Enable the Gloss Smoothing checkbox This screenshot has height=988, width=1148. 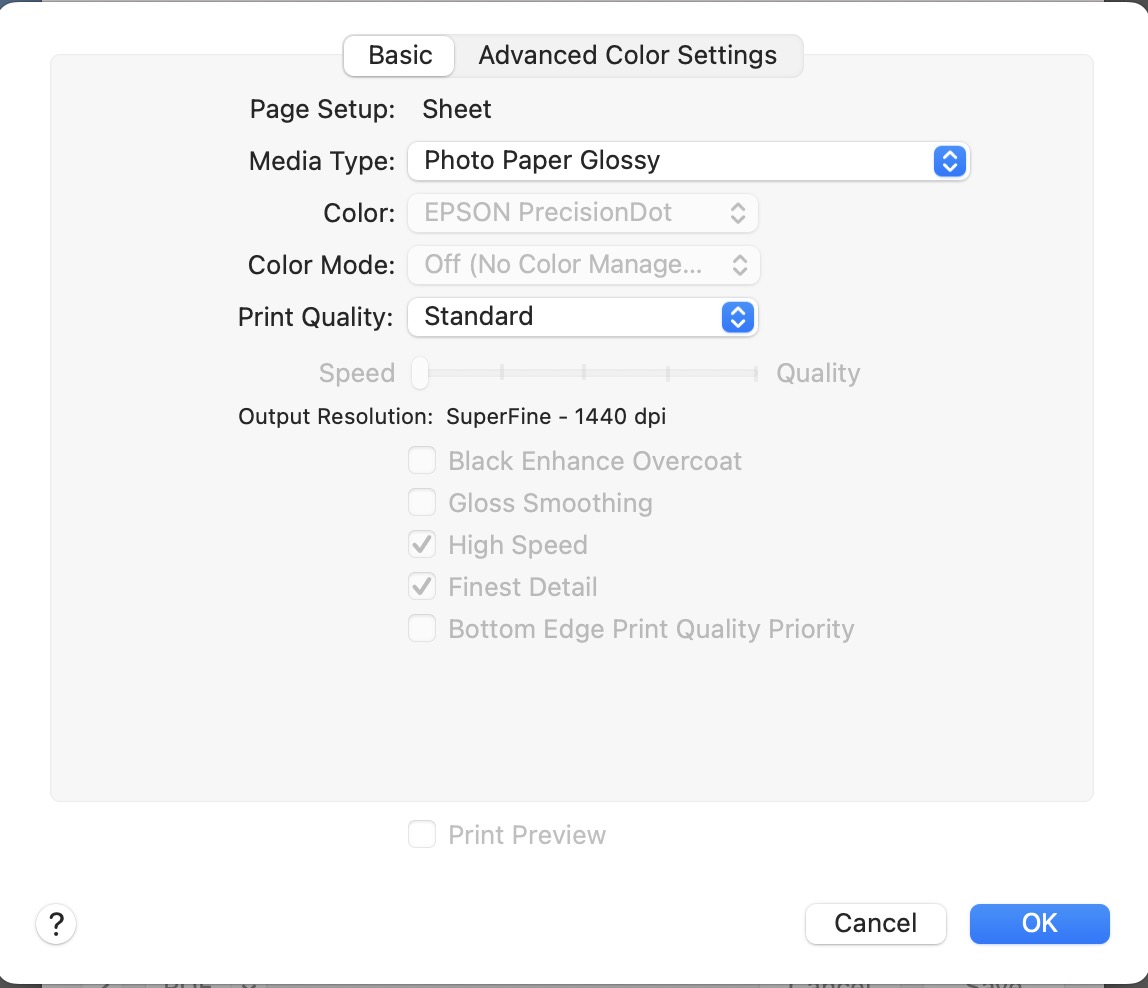click(422, 502)
